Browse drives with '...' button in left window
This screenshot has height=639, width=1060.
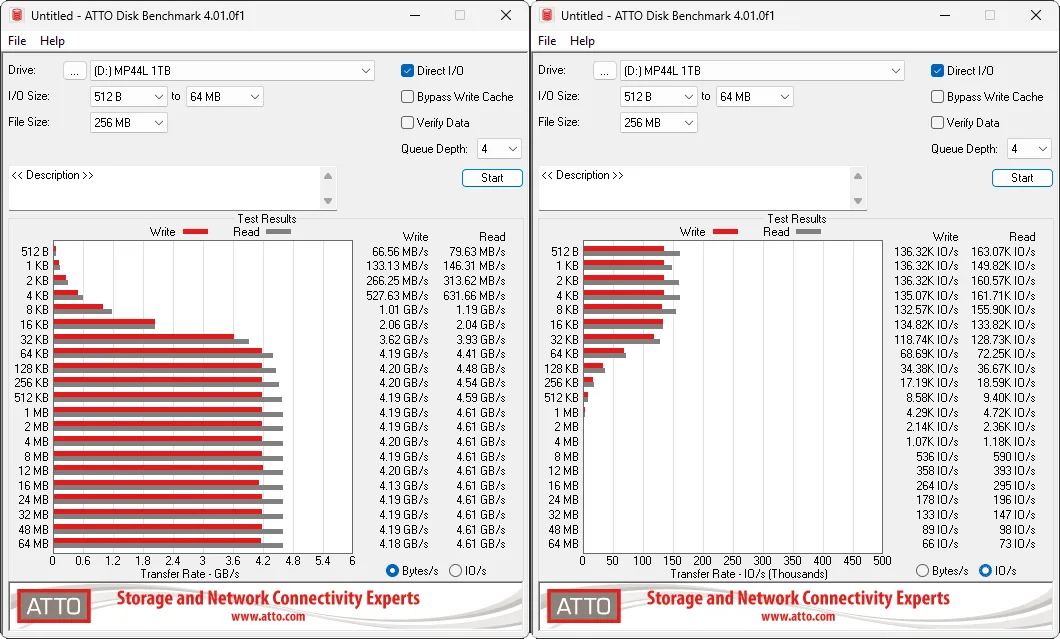pyautogui.click(x=74, y=71)
